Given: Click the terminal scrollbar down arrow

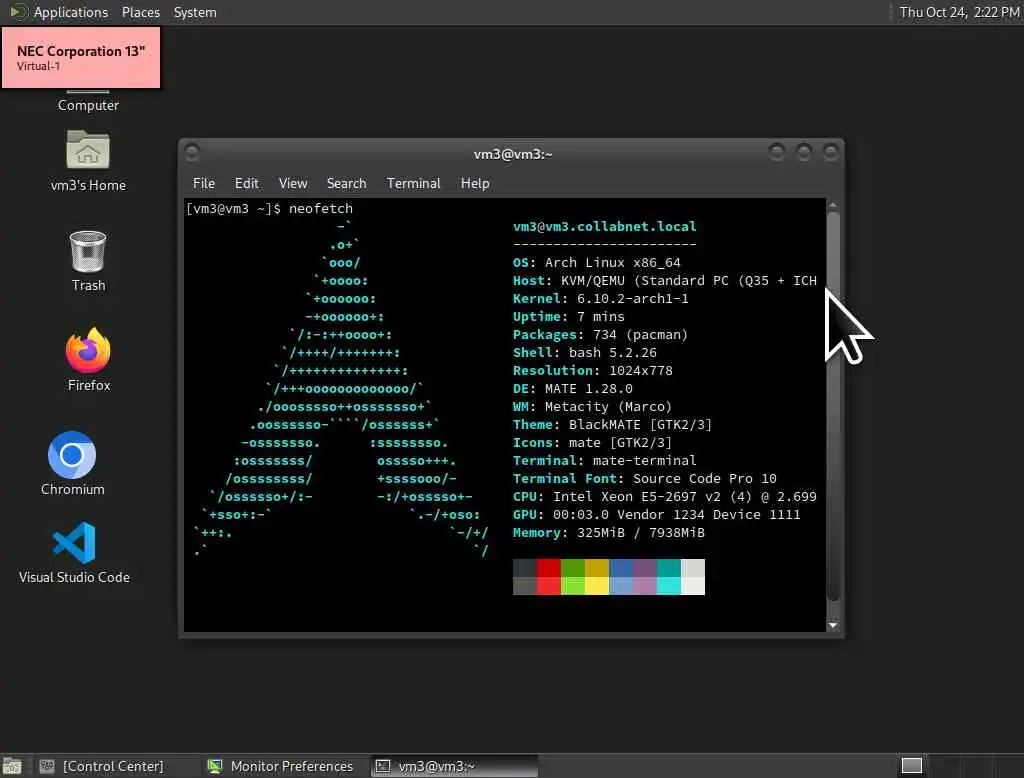Looking at the screenshot, I should click(x=833, y=625).
